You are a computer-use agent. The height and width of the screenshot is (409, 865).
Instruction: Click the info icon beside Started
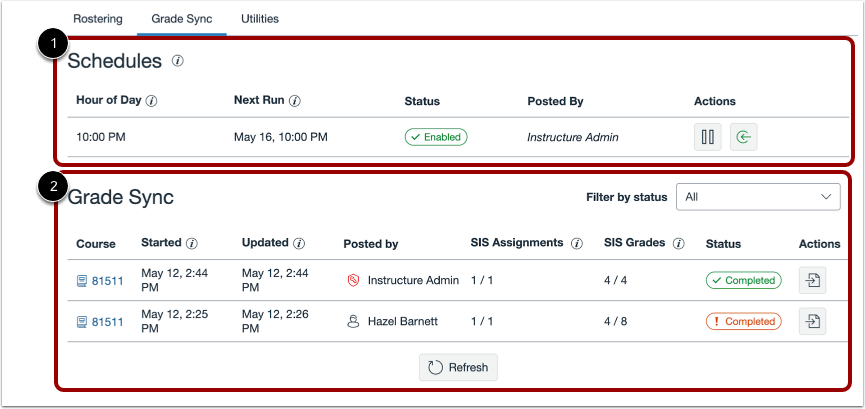click(x=192, y=243)
